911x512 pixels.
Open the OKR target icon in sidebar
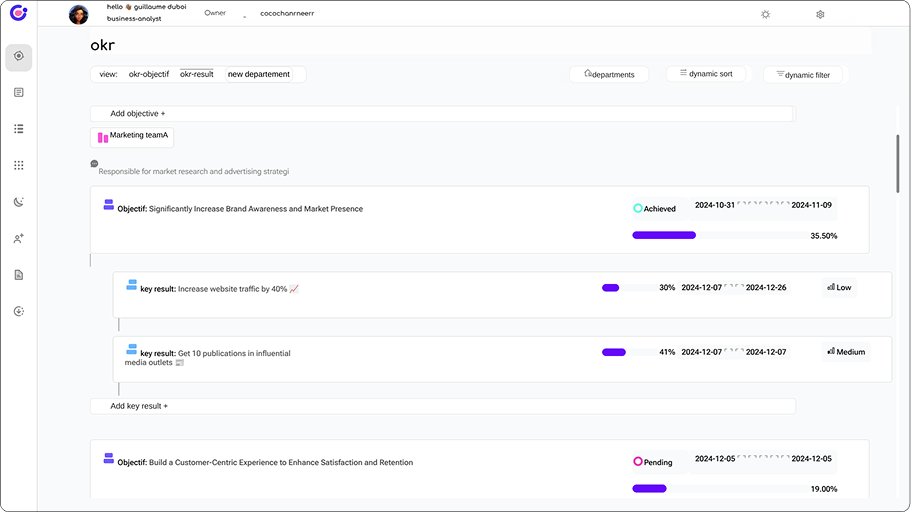point(19,56)
